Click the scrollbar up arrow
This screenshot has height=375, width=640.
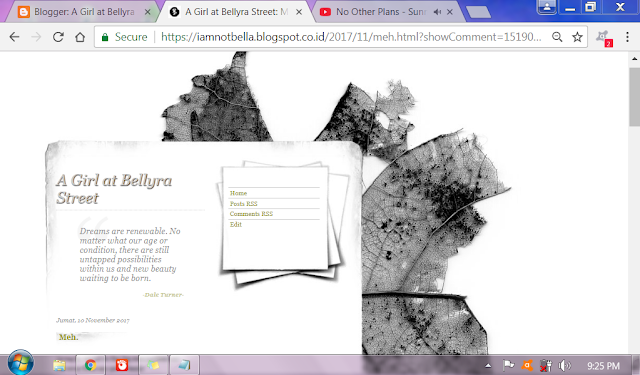pyautogui.click(x=635, y=59)
